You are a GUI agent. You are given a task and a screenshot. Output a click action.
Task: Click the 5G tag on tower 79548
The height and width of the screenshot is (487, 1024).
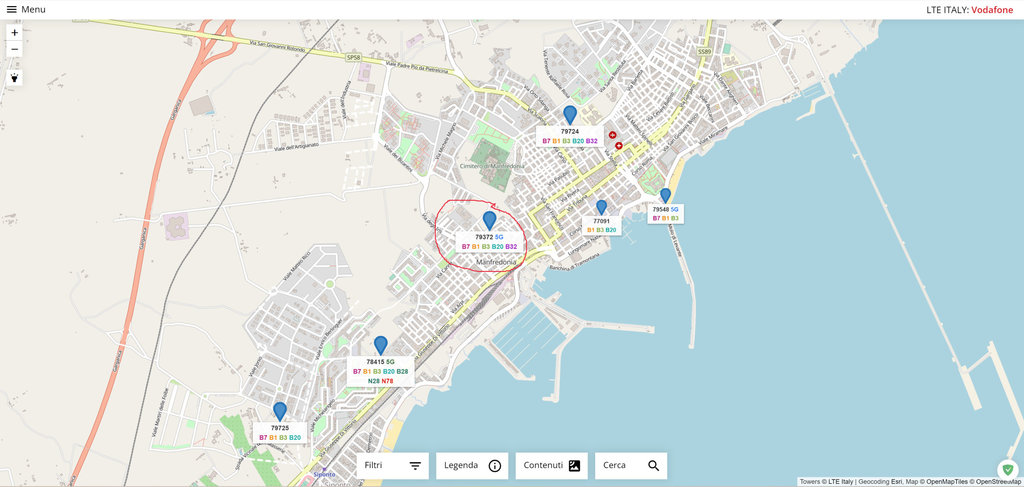675,209
